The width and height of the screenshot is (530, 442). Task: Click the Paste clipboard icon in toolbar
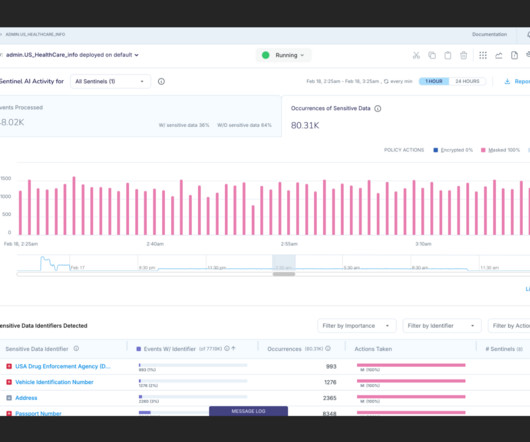coord(448,55)
